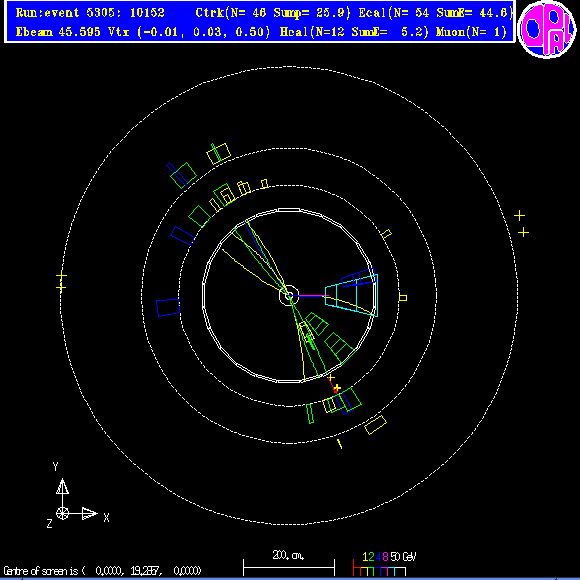Select the Muon(N= 1) readout text
This screenshot has height=580, width=580.
(471, 32)
